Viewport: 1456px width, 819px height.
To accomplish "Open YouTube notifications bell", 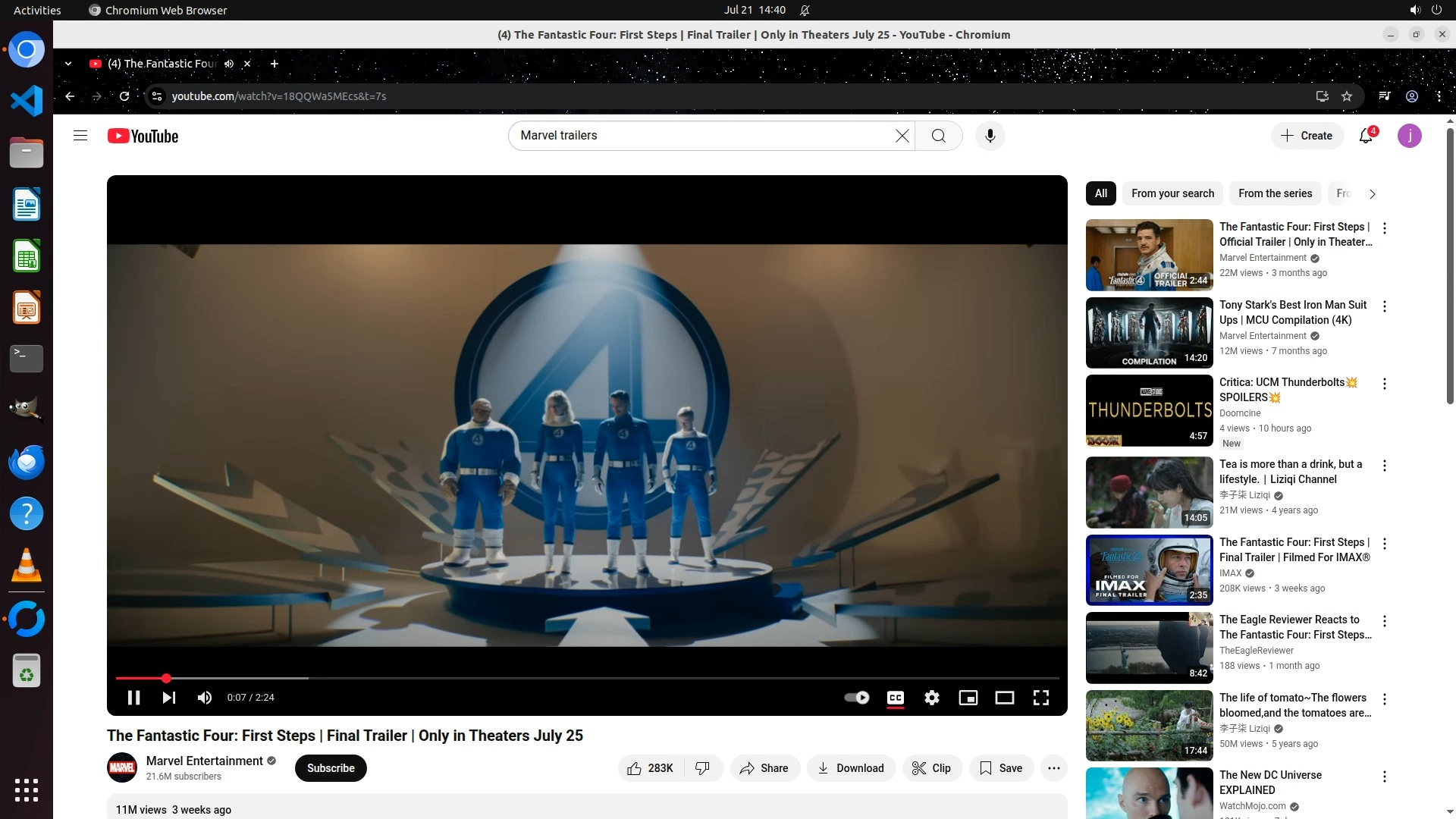I will pyautogui.click(x=1366, y=136).
